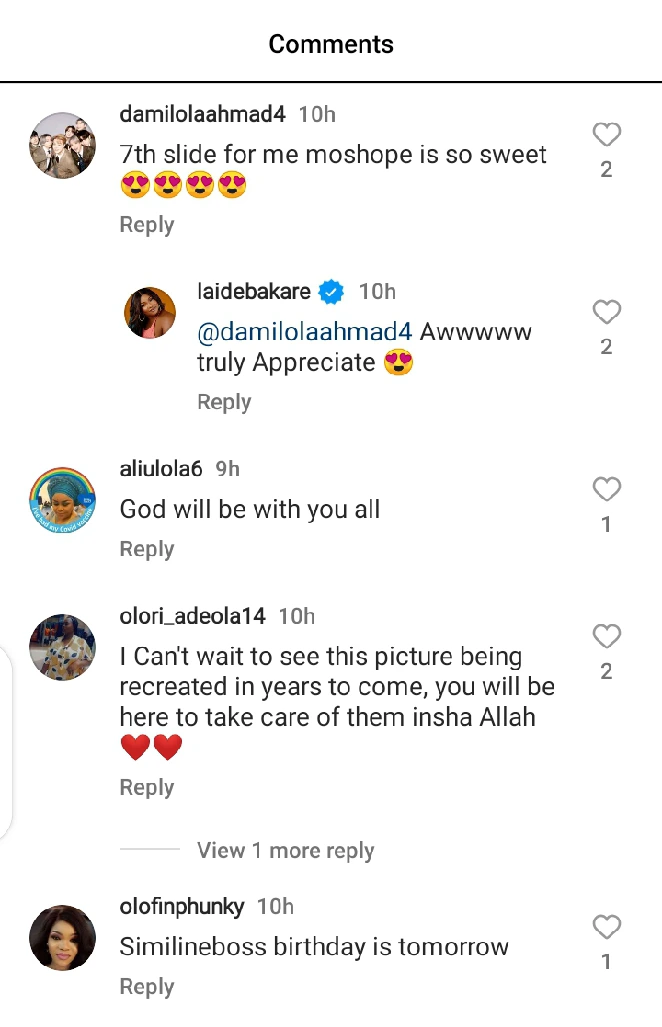The image size is (662, 1027).
Task: Tap olofinphunky's profile avatar
Action: [x=62, y=937]
